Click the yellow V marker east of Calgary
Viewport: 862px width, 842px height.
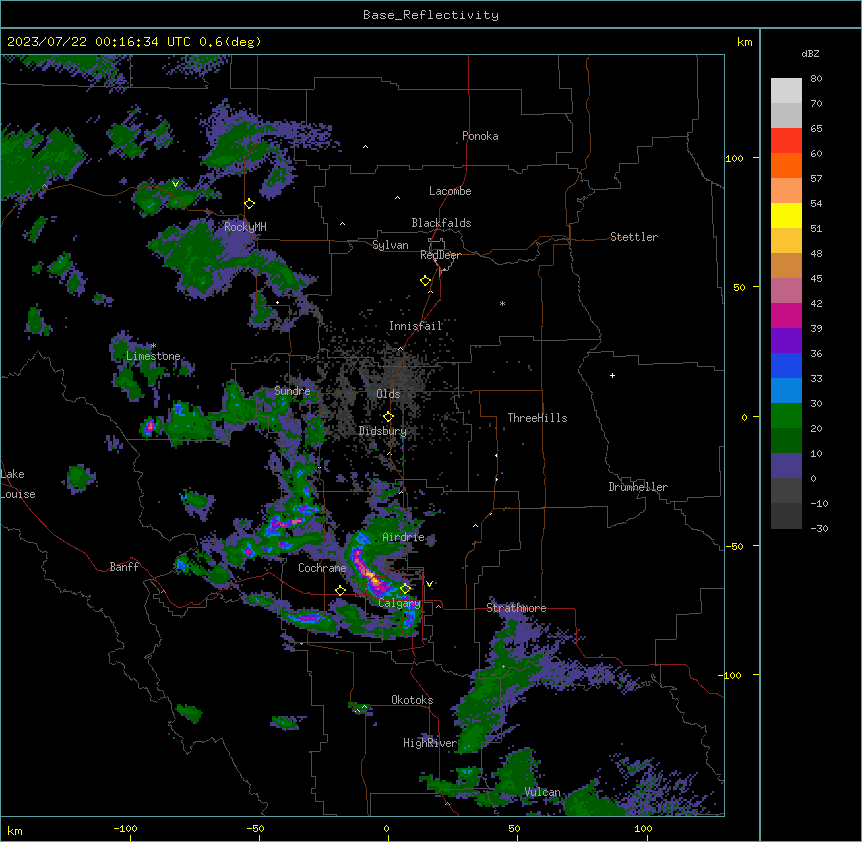[x=429, y=584]
